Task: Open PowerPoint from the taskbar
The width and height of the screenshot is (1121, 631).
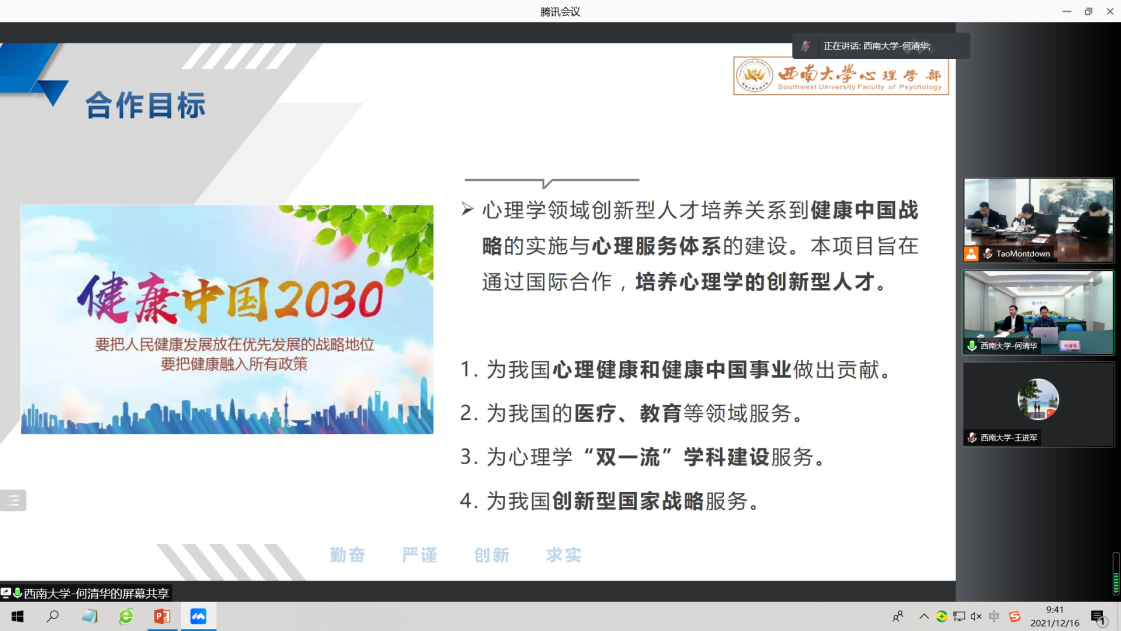Action: click(162, 617)
